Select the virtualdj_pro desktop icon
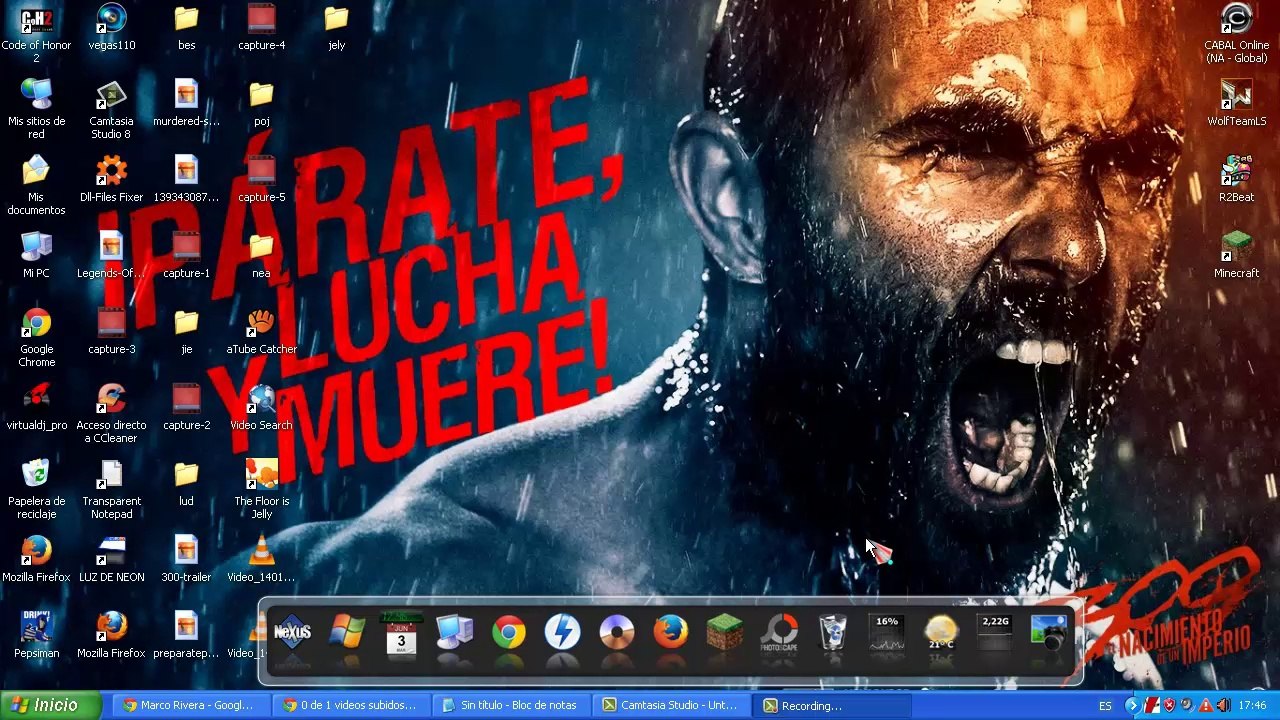The width and height of the screenshot is (1280, 720). tap(36, 407)
